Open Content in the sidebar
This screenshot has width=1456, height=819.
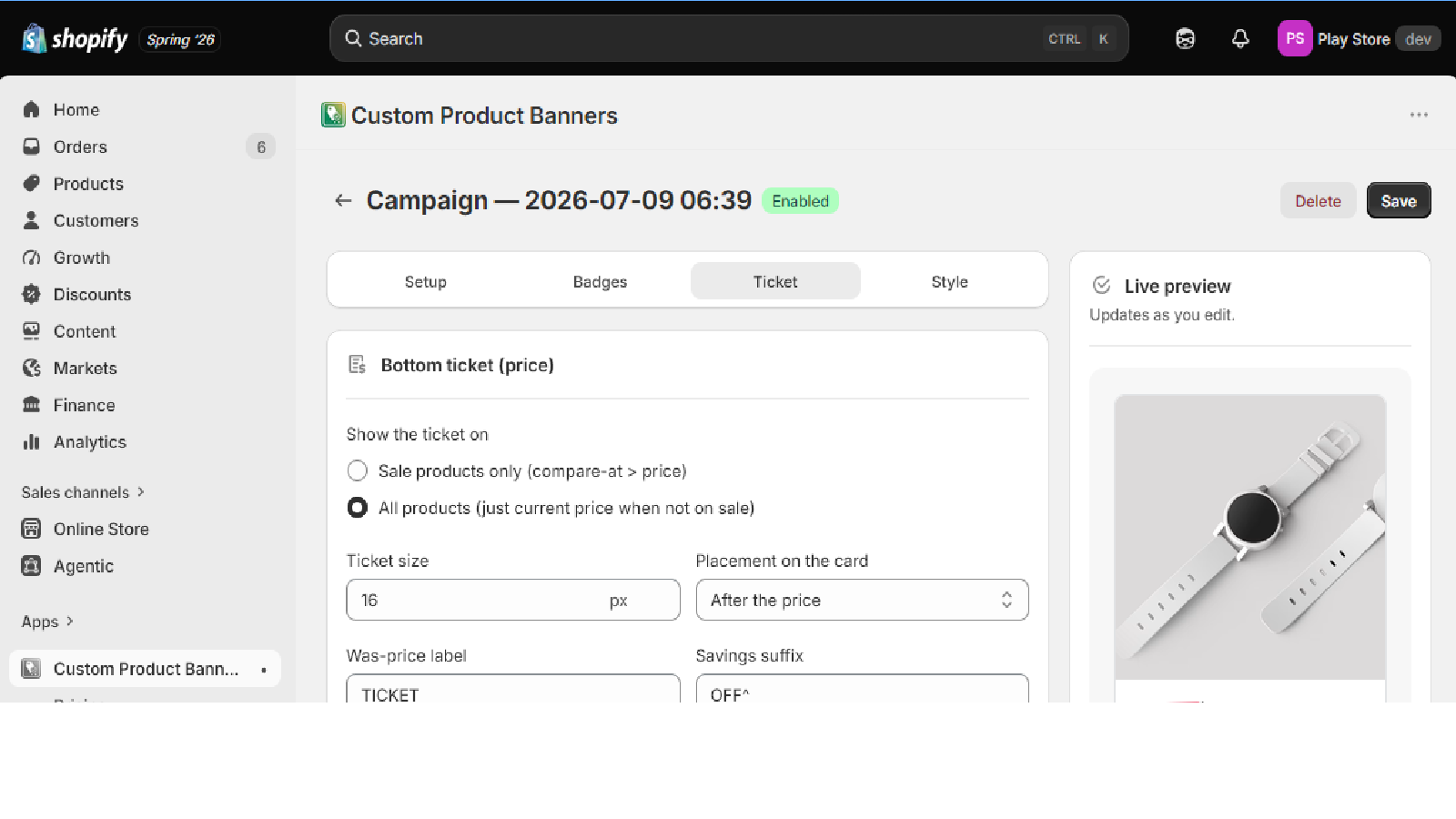[x=85, y=331]
